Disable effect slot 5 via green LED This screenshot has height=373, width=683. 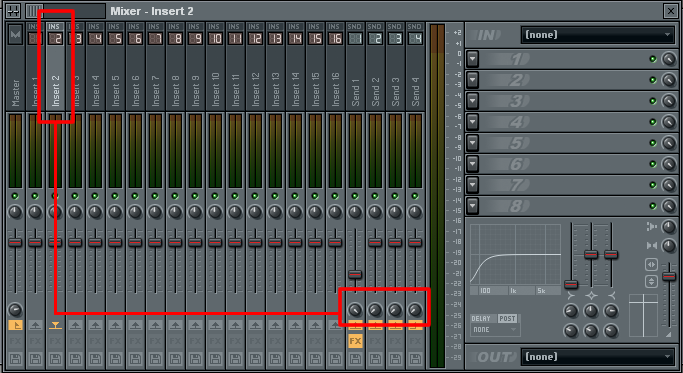(653, 143)
